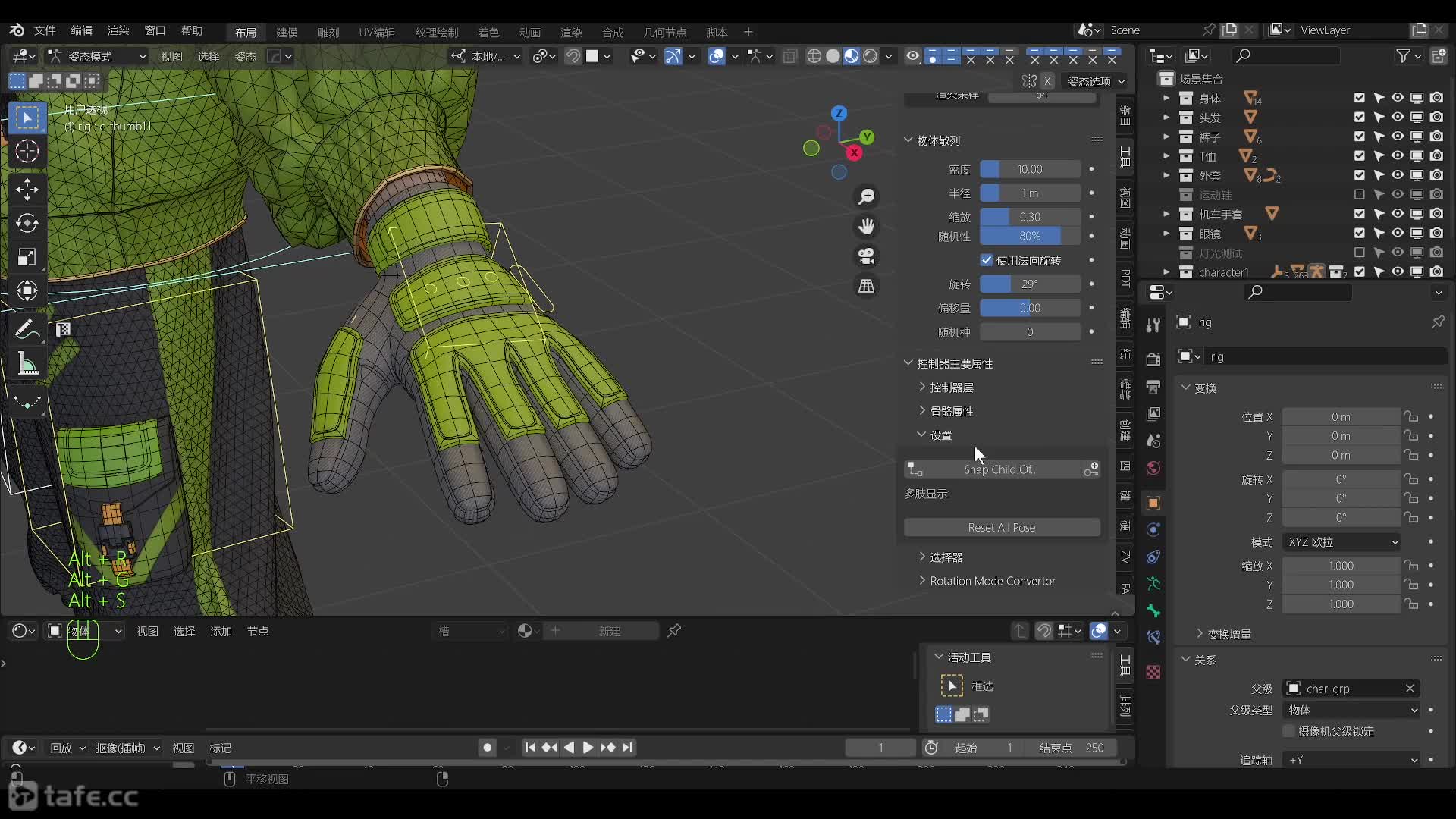Hide the 头发 collection in viewport
The image size is (1456, 819).
pyautogui.click(x=1398, y=117)
